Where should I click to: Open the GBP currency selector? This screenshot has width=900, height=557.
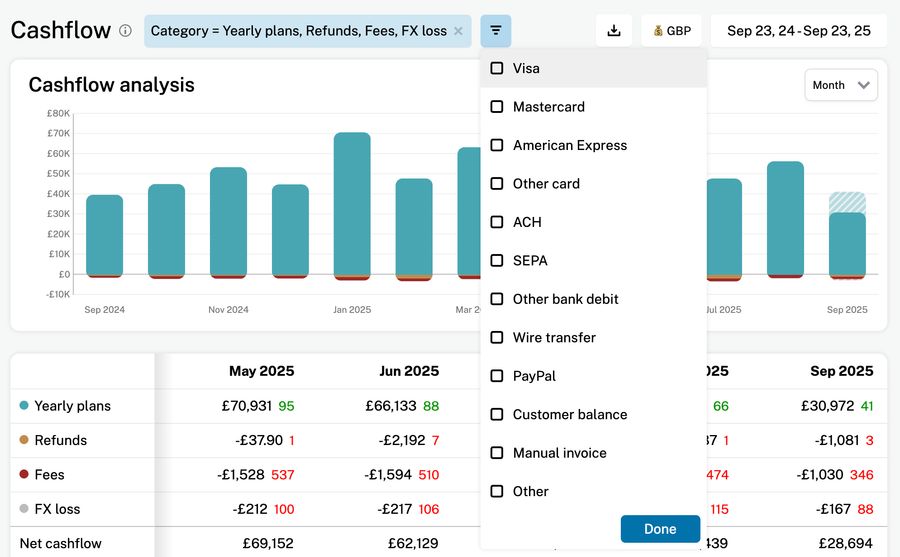671,31
